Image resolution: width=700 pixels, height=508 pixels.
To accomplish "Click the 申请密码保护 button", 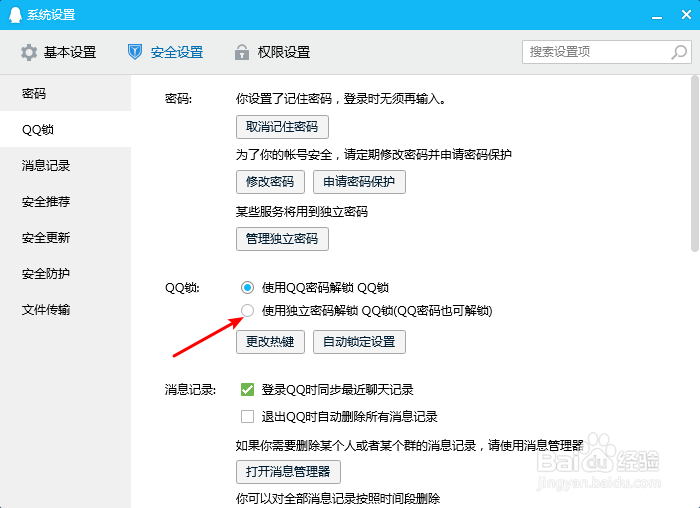I will tap(359, 182).
